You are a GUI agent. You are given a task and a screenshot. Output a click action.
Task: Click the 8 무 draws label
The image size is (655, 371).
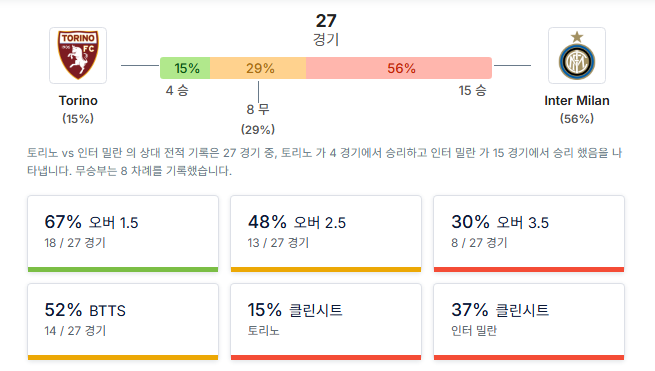pos(258,109)
